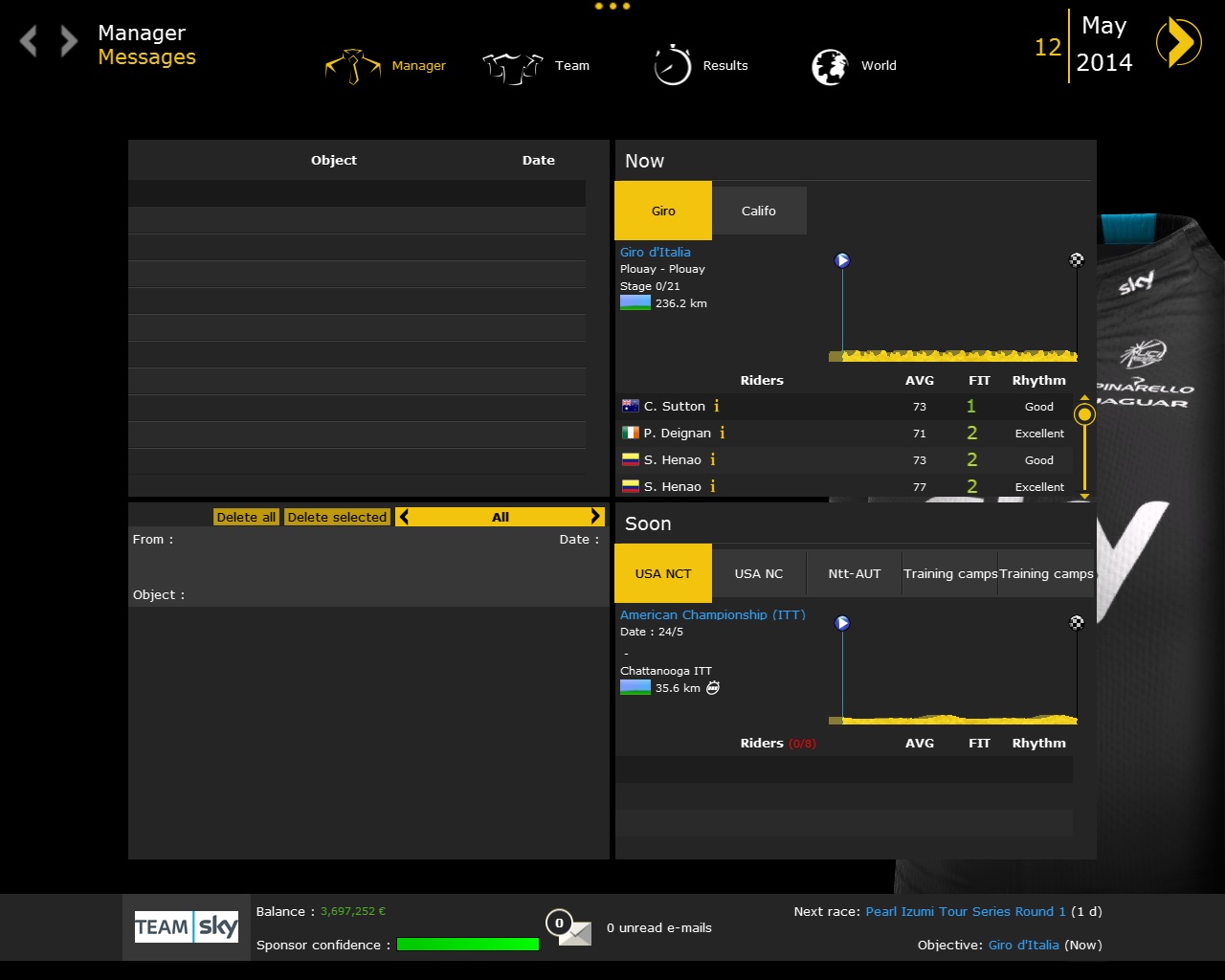This screenshot has width=1225, height=980.
Task: Click the unread e-mails envelope icon
Action: 572,929
